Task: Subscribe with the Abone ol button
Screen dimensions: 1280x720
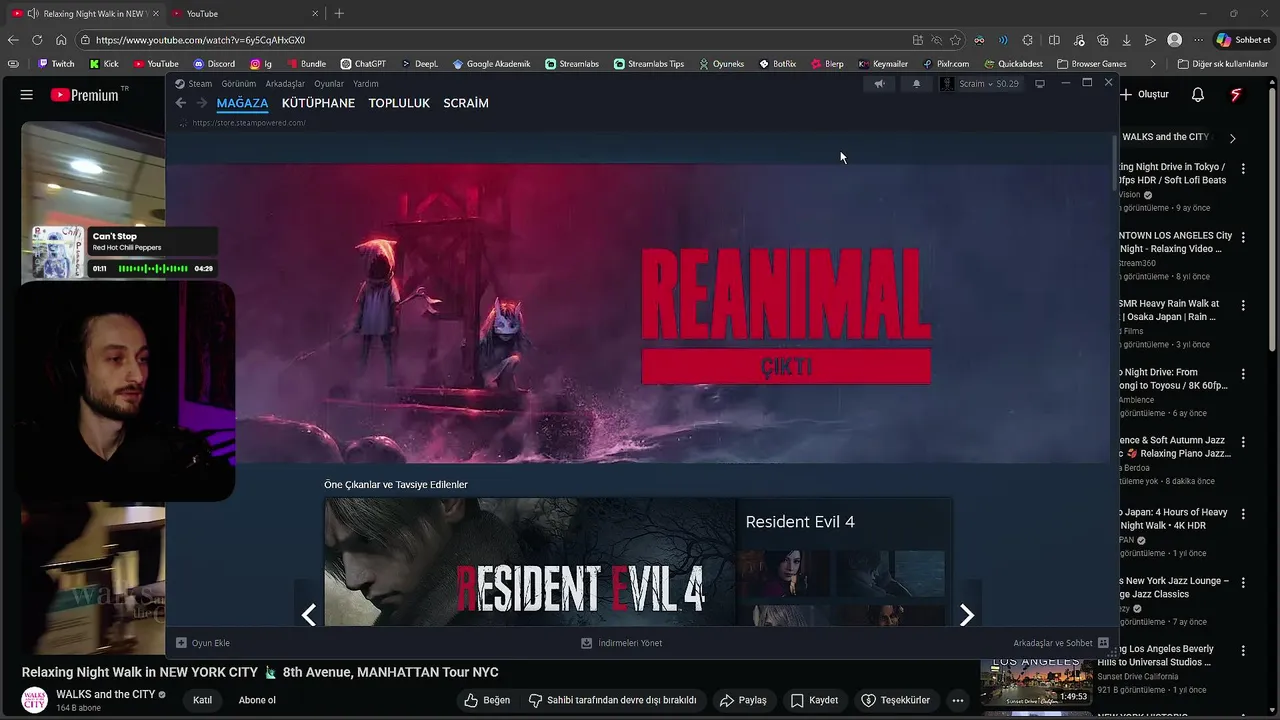Action: coord(257,700)
